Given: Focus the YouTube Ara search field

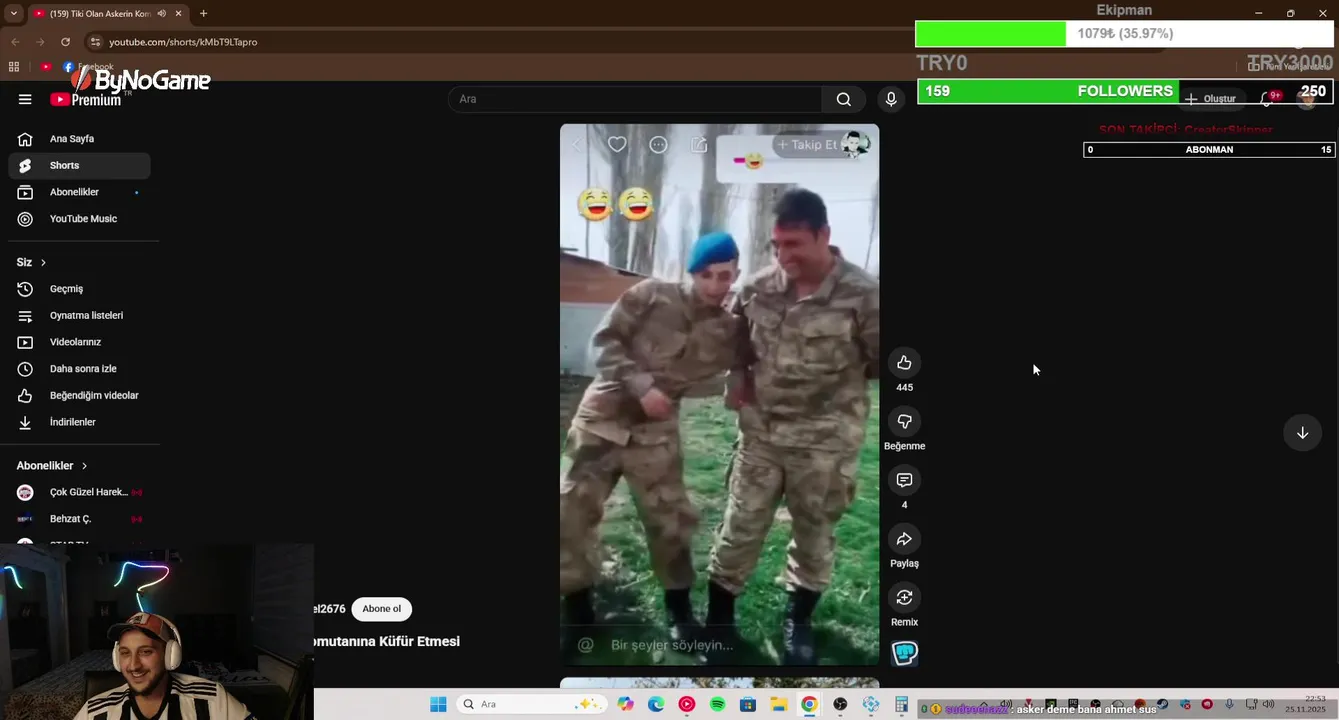Looking at the screenshot, I should coord(635,99).
